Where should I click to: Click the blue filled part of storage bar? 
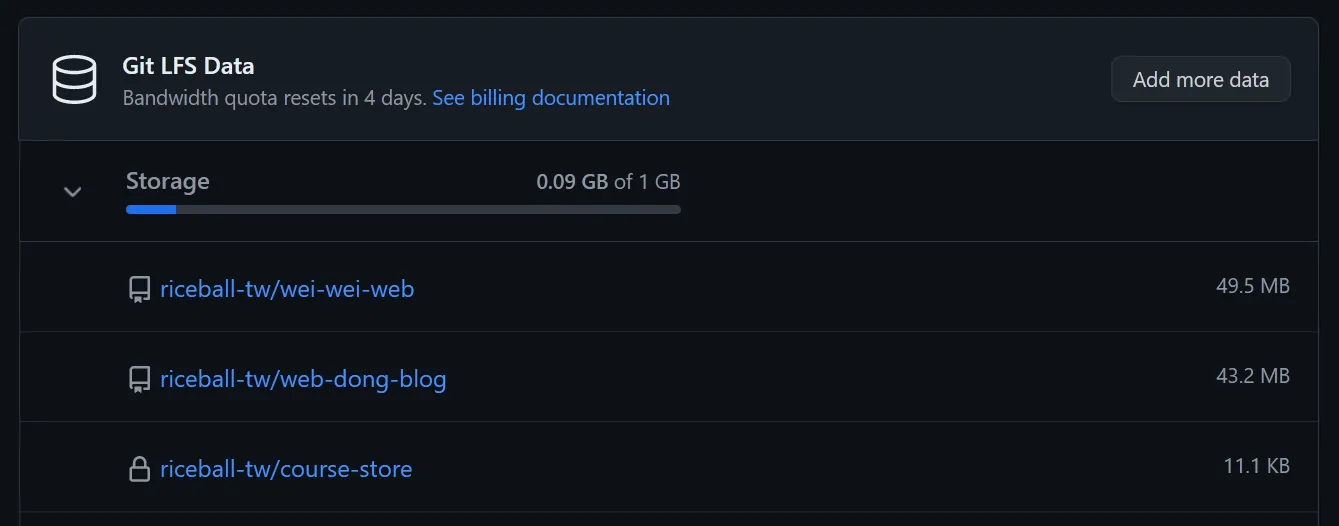[151, 210]
